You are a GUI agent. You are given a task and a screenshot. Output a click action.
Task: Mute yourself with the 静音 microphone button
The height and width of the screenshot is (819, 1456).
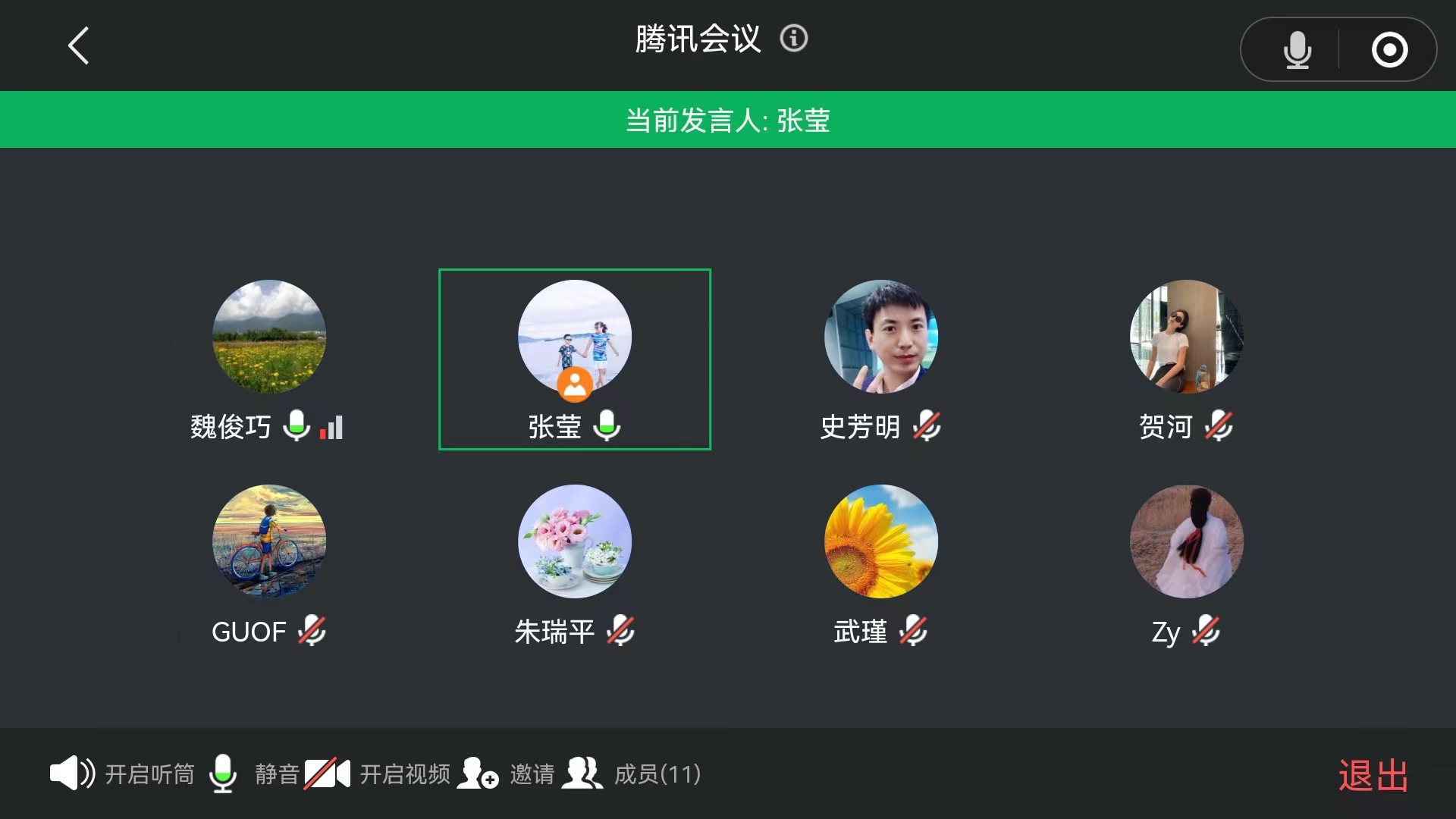tap(254, 773)
